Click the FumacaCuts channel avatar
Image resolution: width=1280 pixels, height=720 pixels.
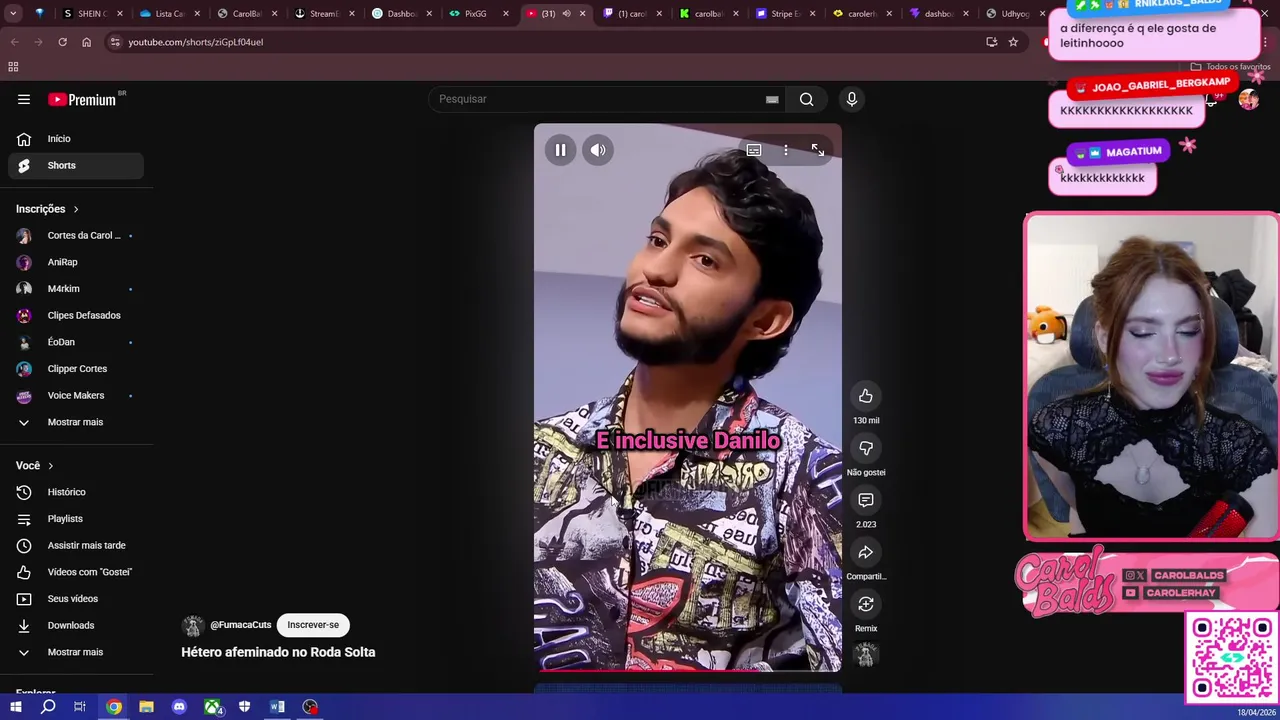(193, 626)
